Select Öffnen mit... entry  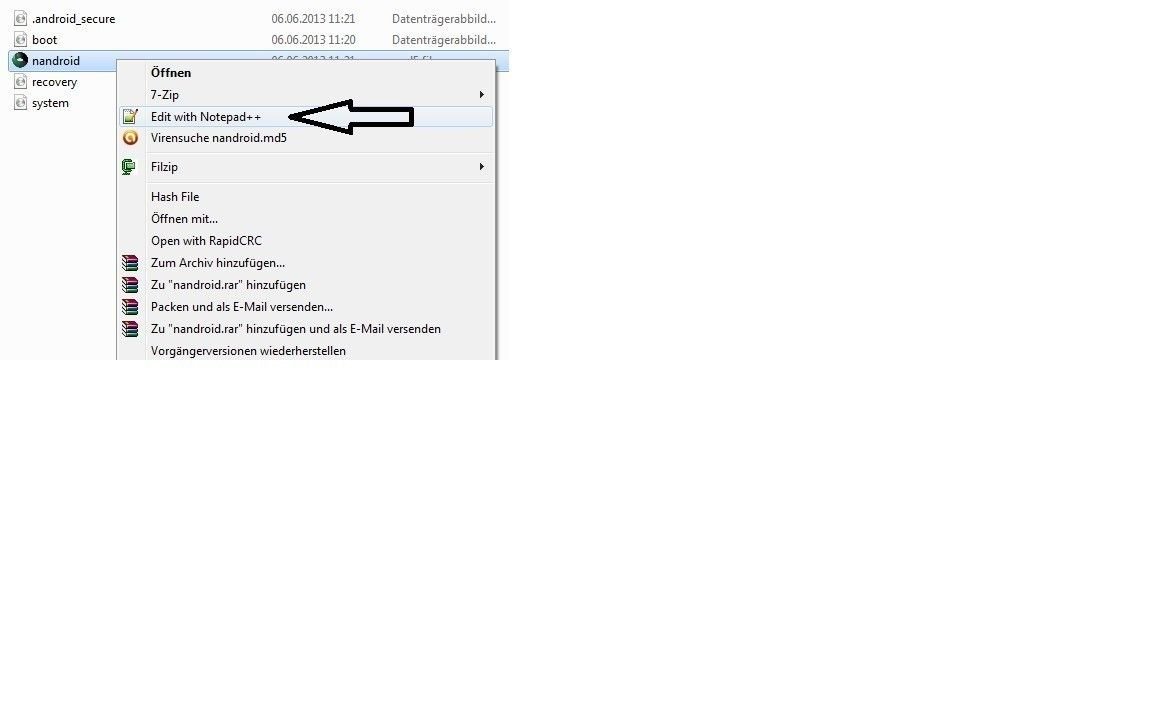(306, 219)
